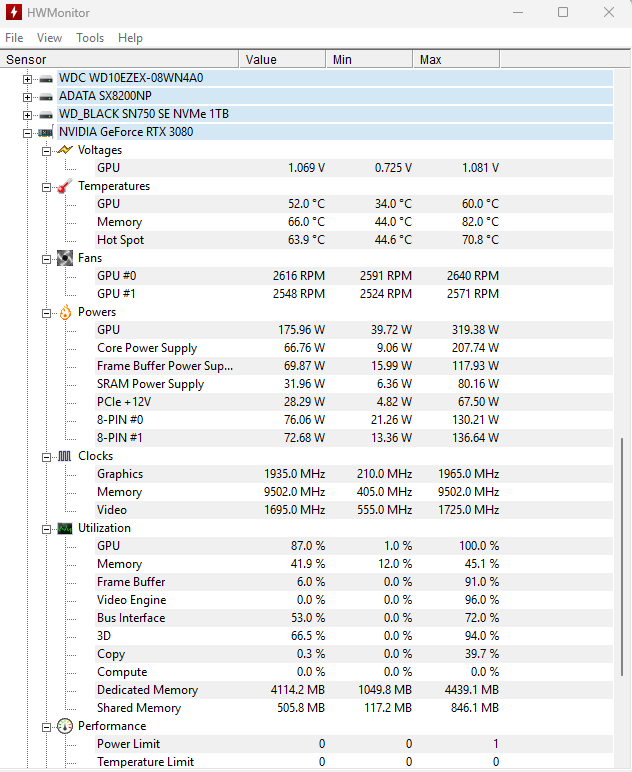The image size is (632, 772).
Task: Collapse the Utilization section
Action: (x=46, y=529)
